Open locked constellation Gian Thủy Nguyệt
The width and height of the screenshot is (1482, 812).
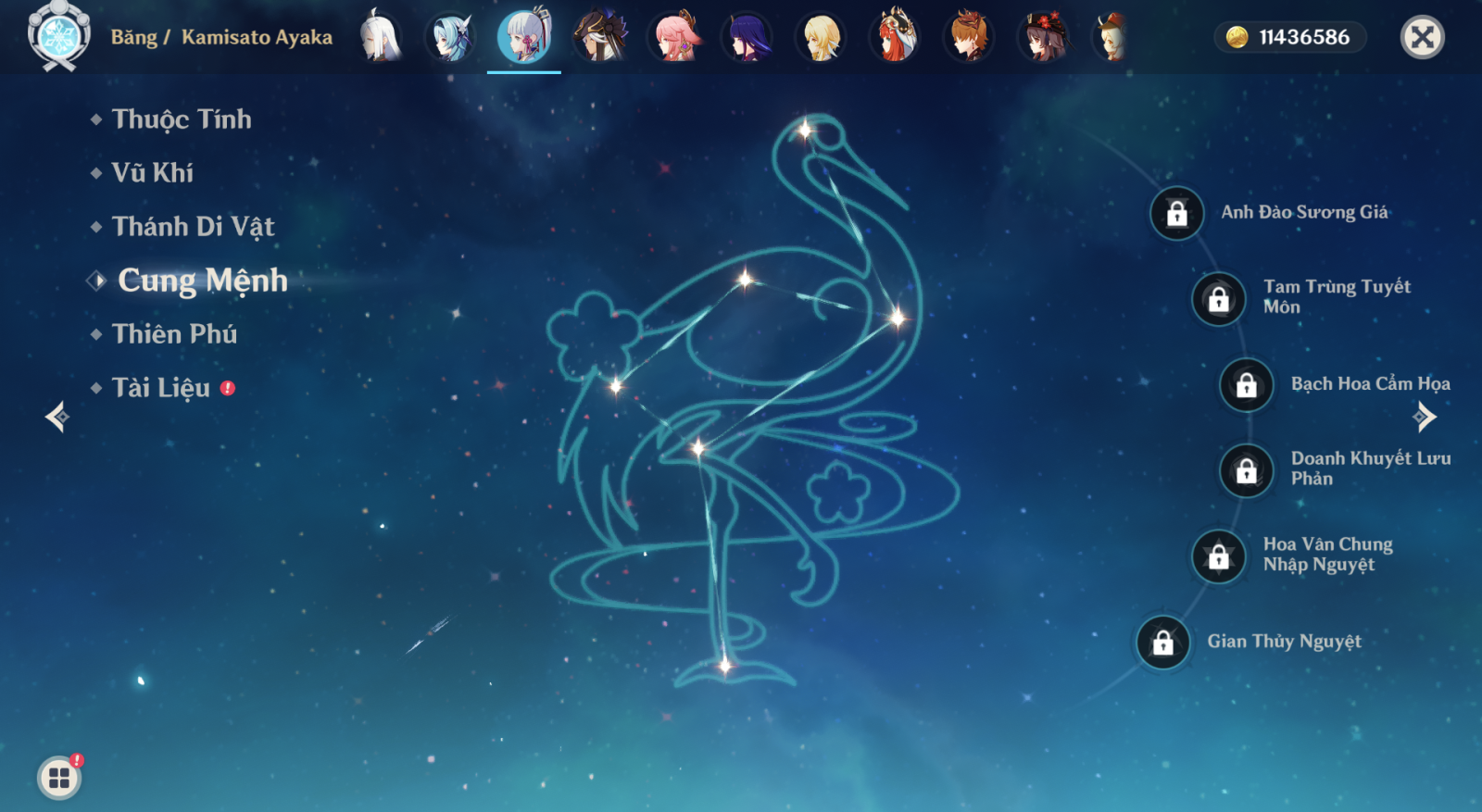pyautogui.click(x=1163, y=642)
